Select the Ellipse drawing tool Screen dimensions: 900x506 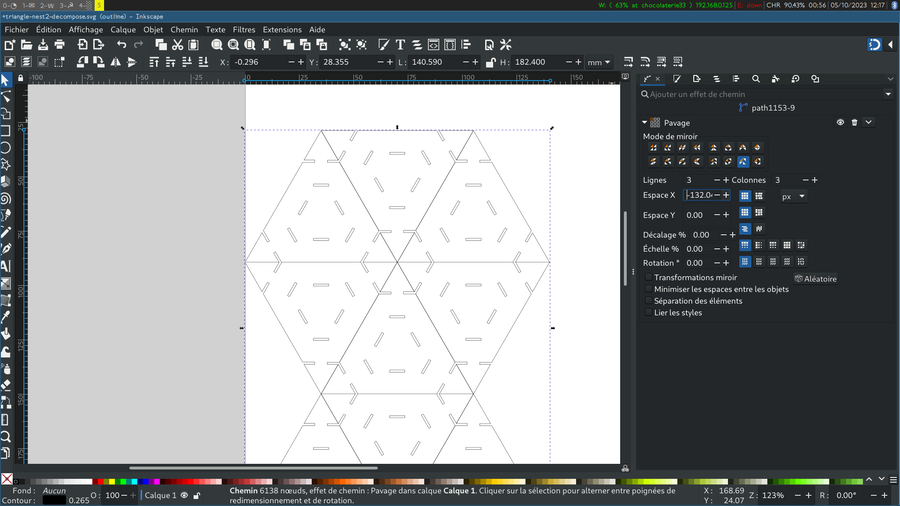coord(6,148)
